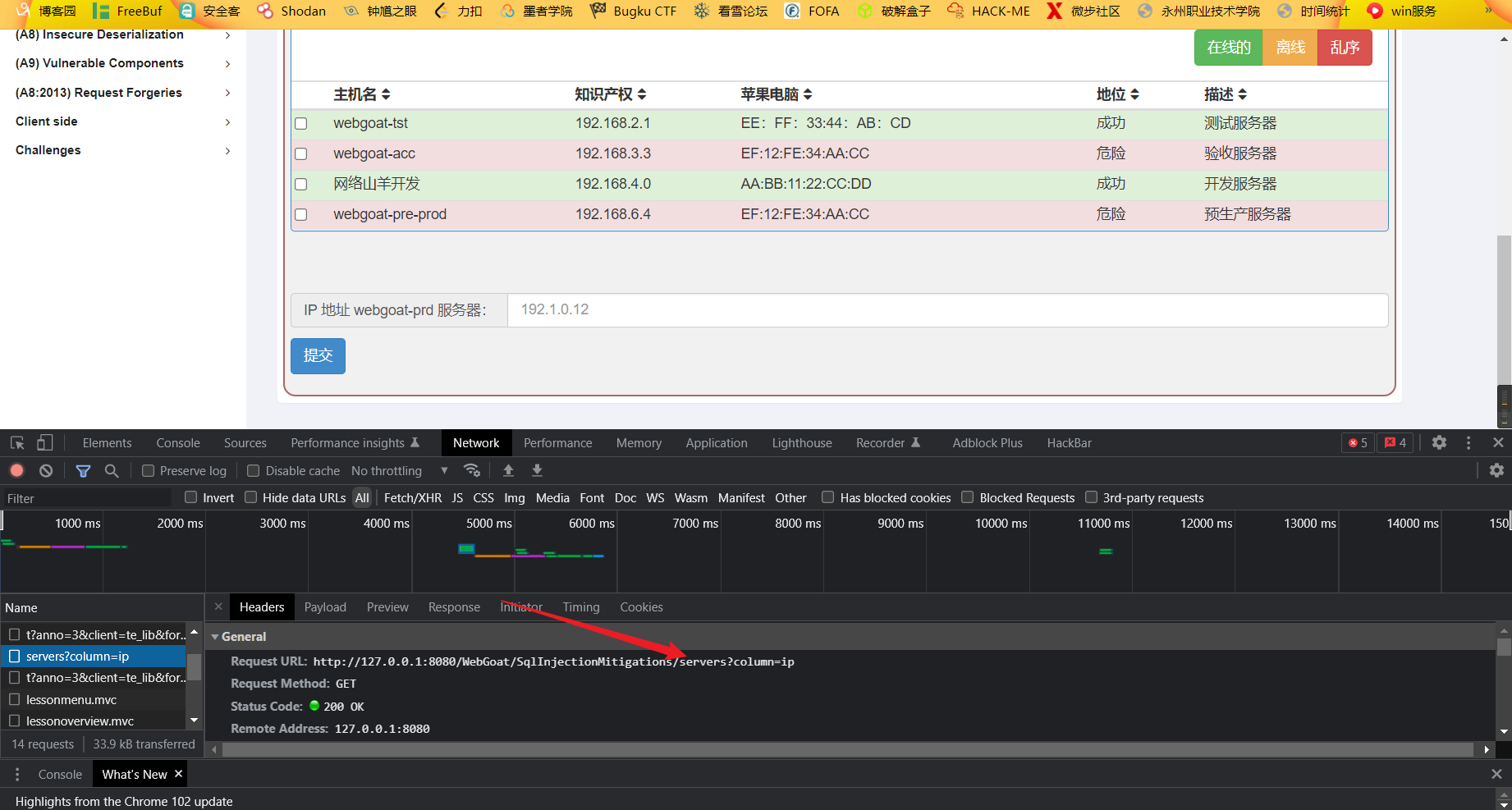Viewport: 1512px width, 810px height.
Task: Toggle the network filter funnel icon
Action: tap(83, 471)
